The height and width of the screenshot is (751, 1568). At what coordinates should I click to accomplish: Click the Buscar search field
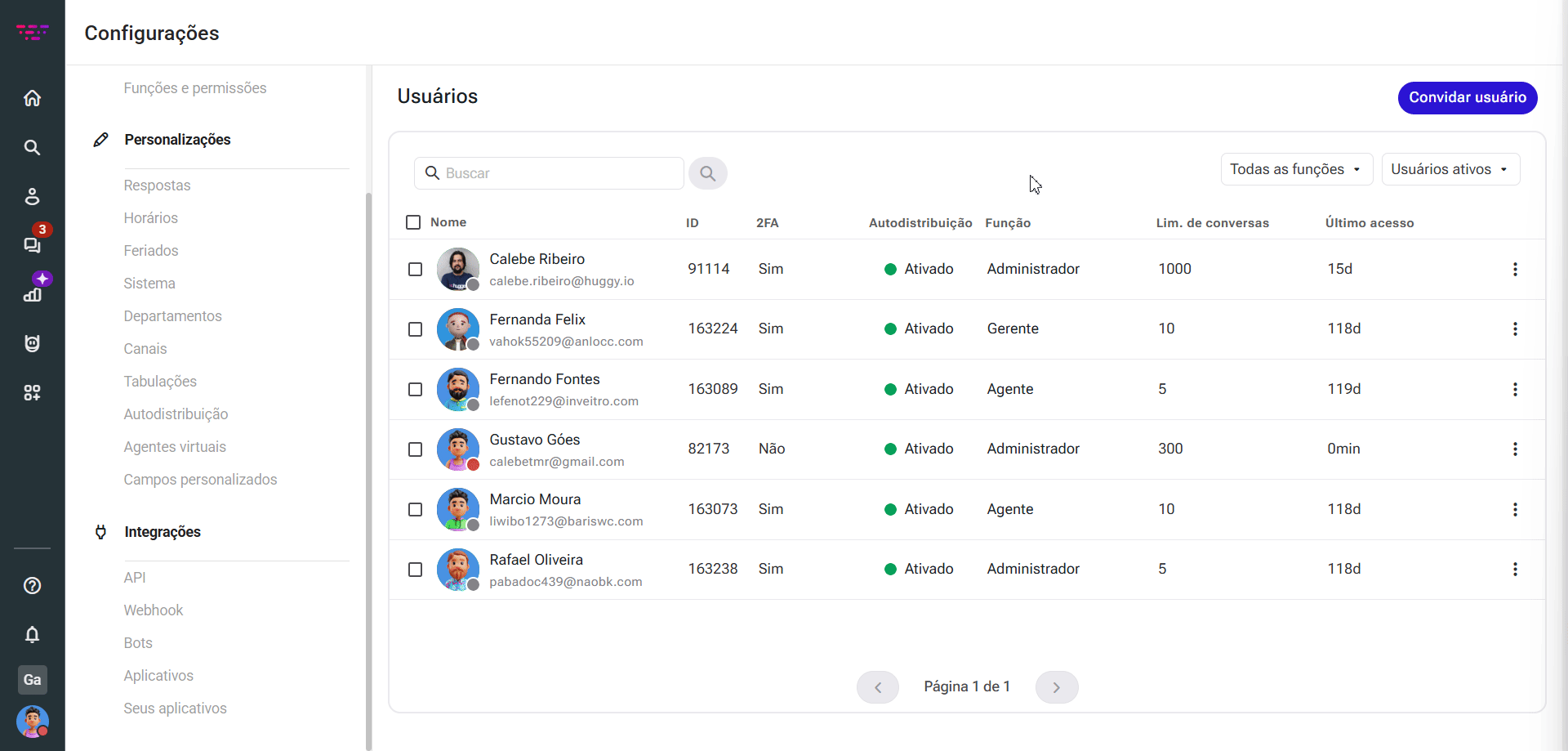coord(549,173)
